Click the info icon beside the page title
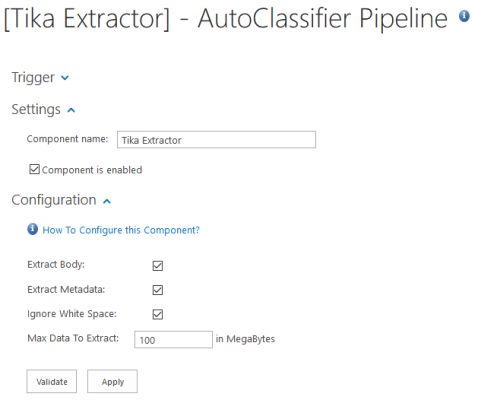481x400 pixels. coord(464,16)
